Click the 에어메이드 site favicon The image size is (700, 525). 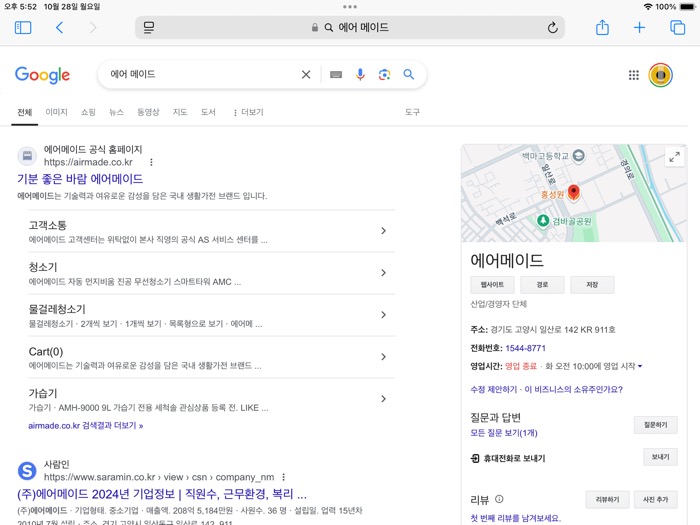pos(27,155)
